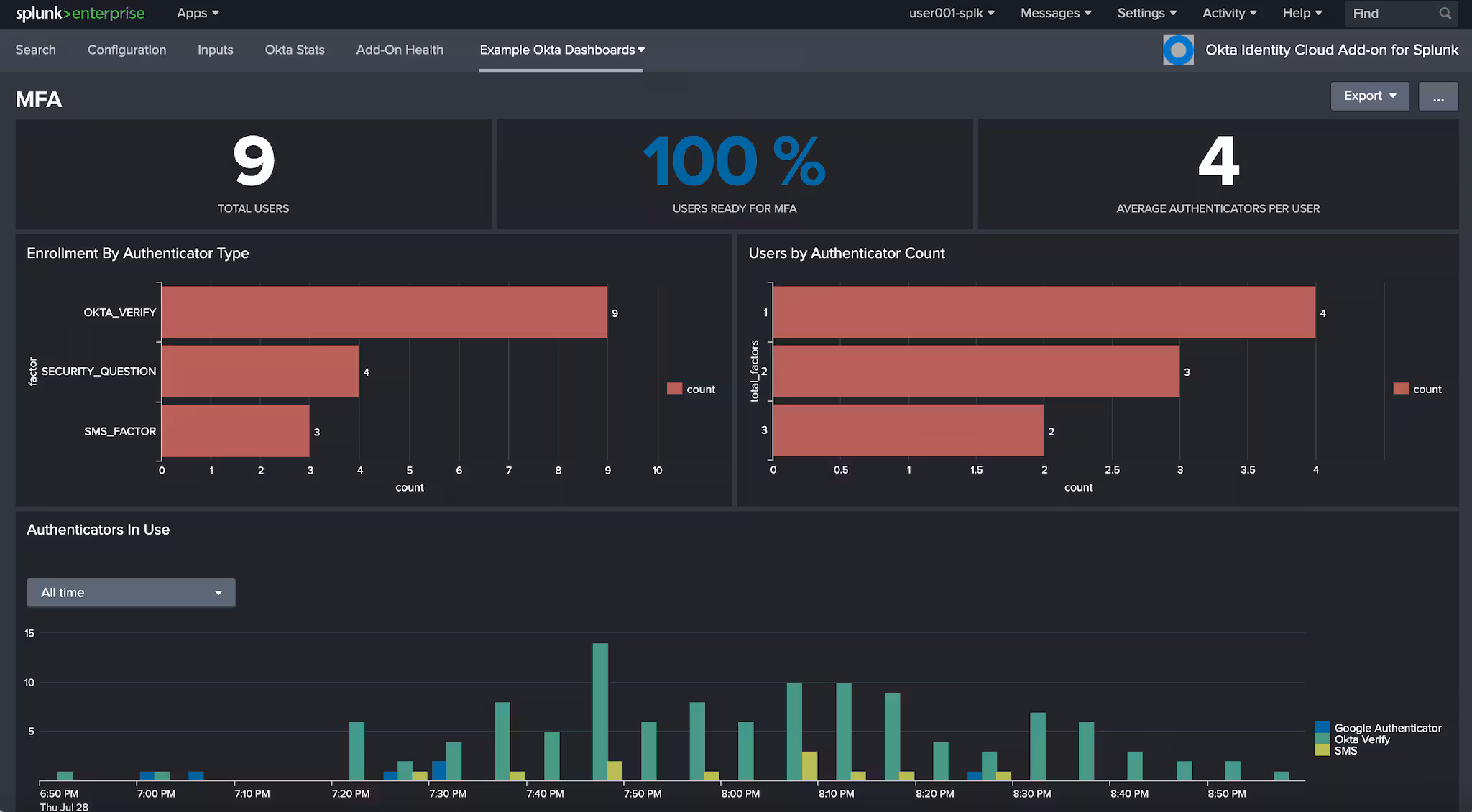
Task: Click the Google Authenticator legend swatch
Action: coord(1322,728)
